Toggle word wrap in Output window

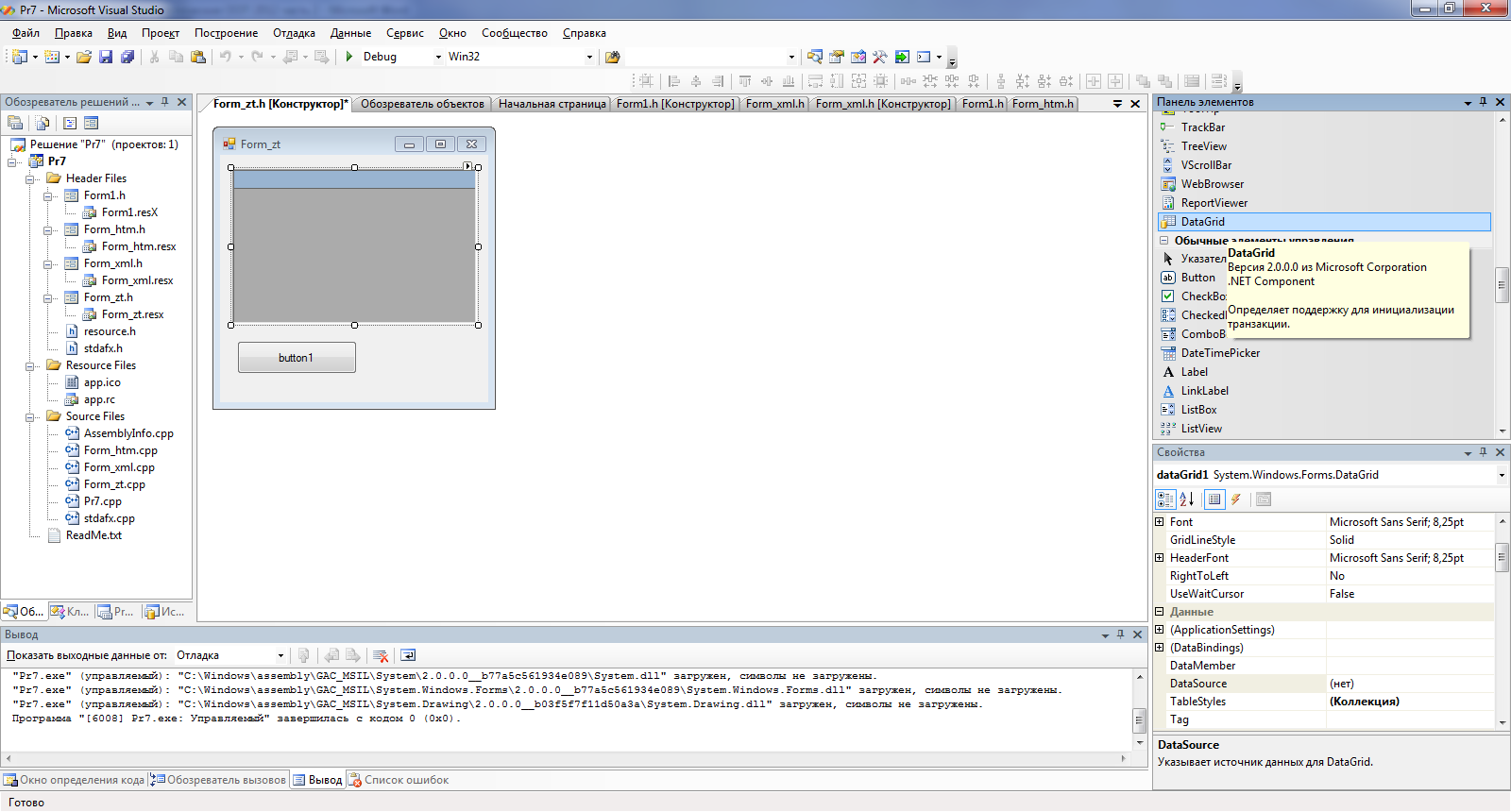point(408,655)
